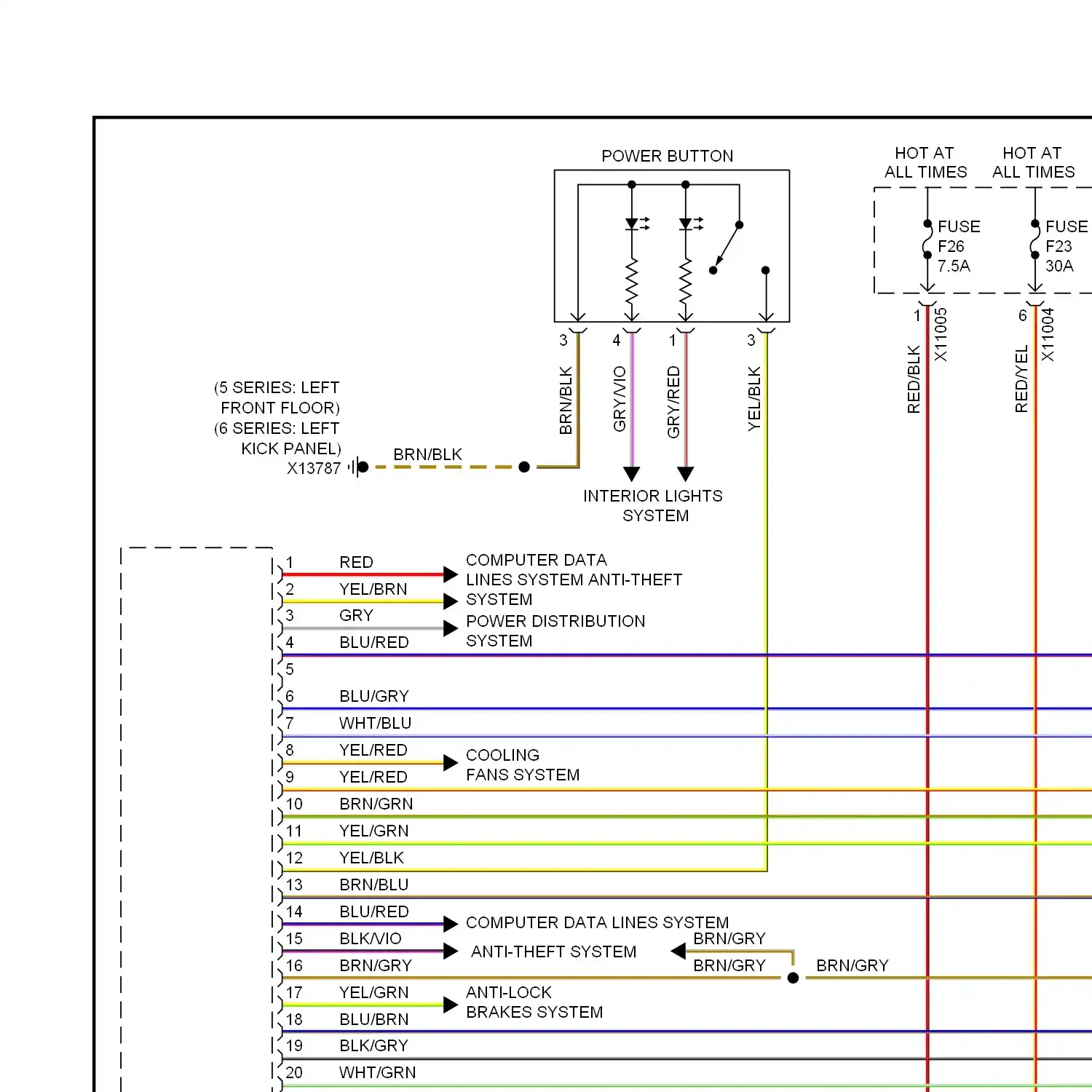Click the POWER BUTTON component label
This screenshot has height=1092, width=1092.
tap(667, 156)
